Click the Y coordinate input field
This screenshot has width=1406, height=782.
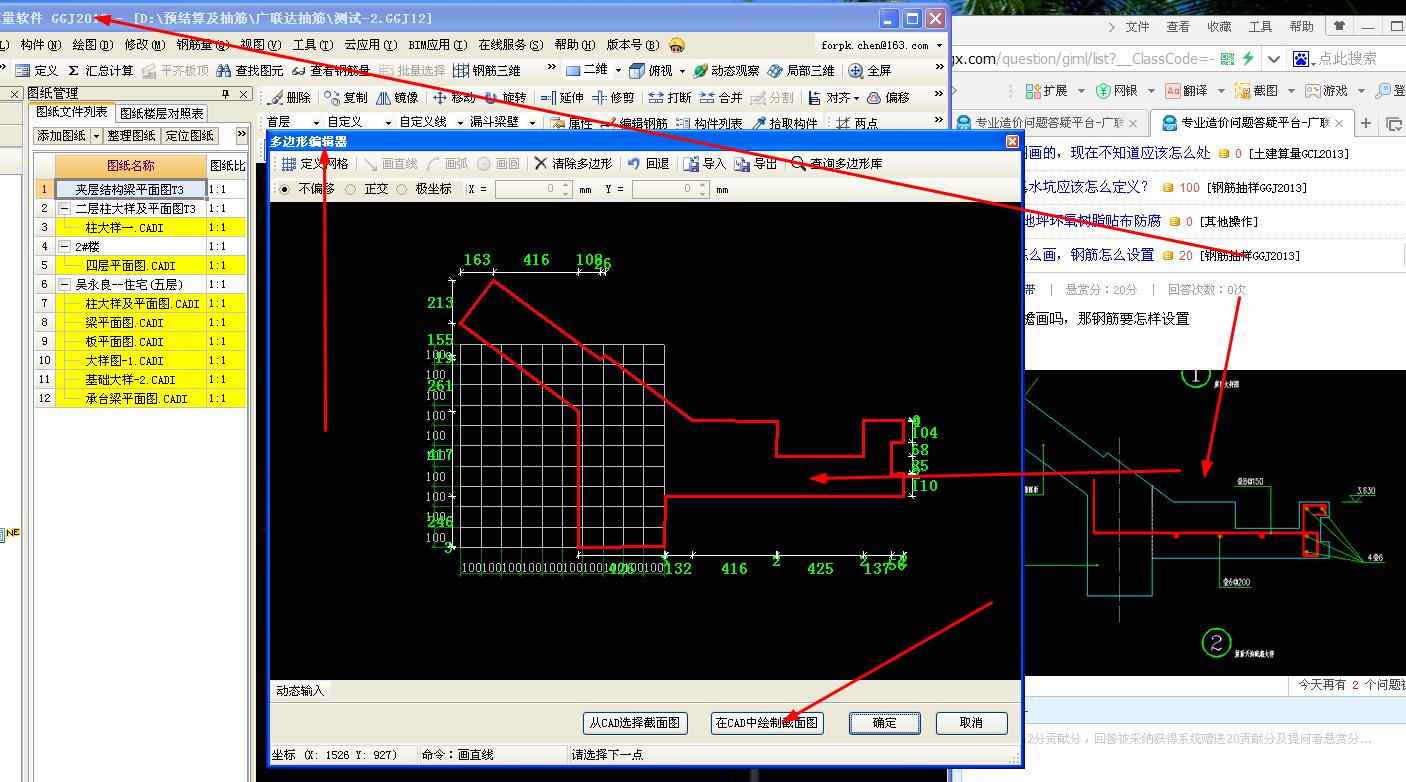pyautogui.click(x=670, y=189)
